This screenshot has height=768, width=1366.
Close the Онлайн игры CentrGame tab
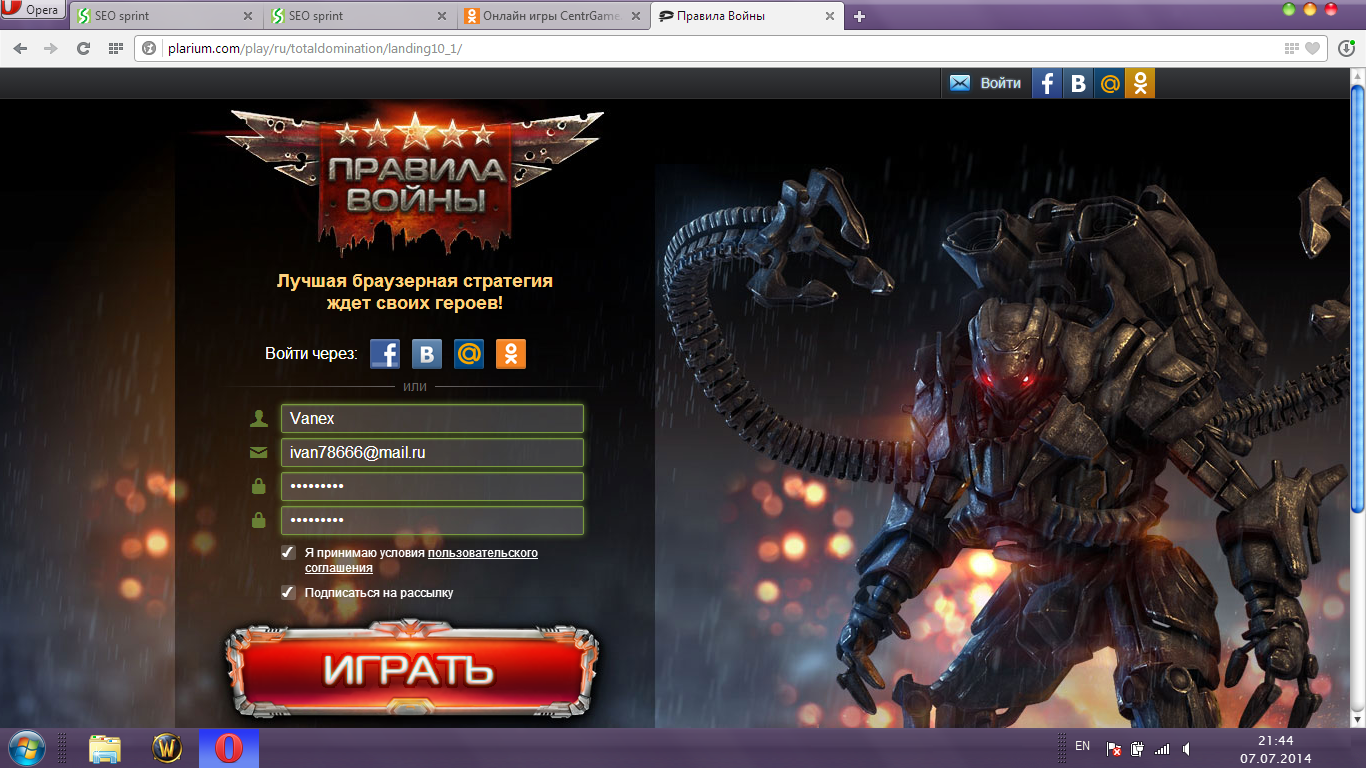(x=635, y=16)
